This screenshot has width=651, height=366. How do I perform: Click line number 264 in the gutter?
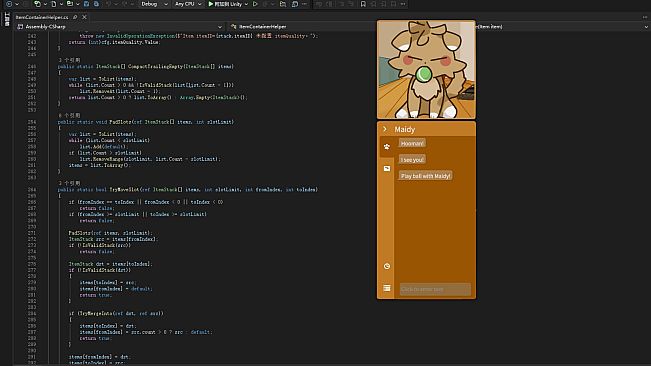32,190
